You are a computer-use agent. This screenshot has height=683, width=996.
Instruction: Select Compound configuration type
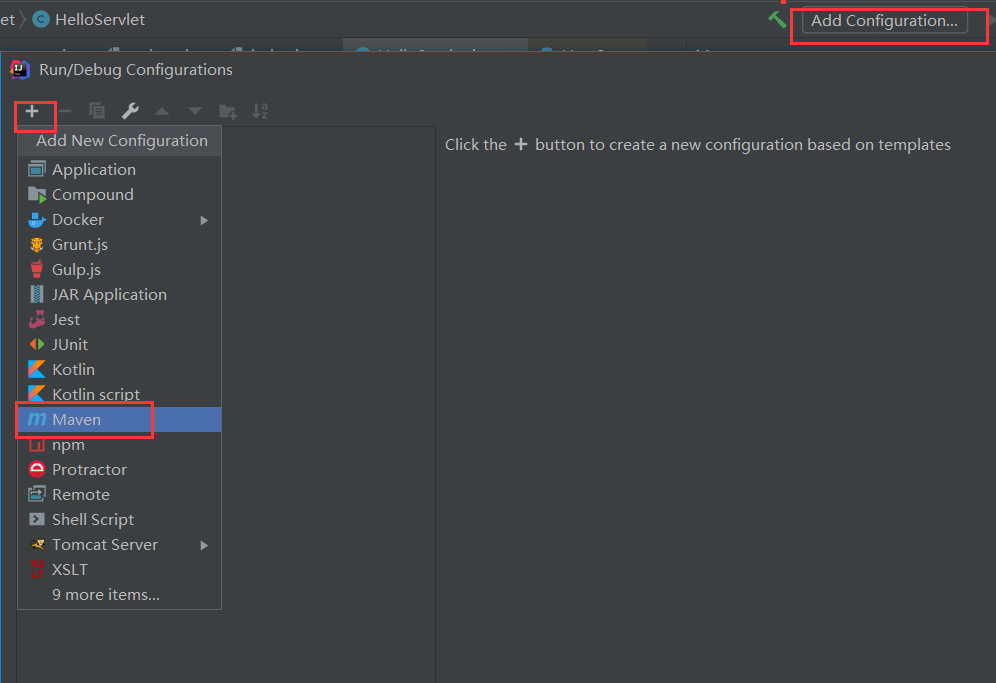pyautogui.click(x=119, y=194)
